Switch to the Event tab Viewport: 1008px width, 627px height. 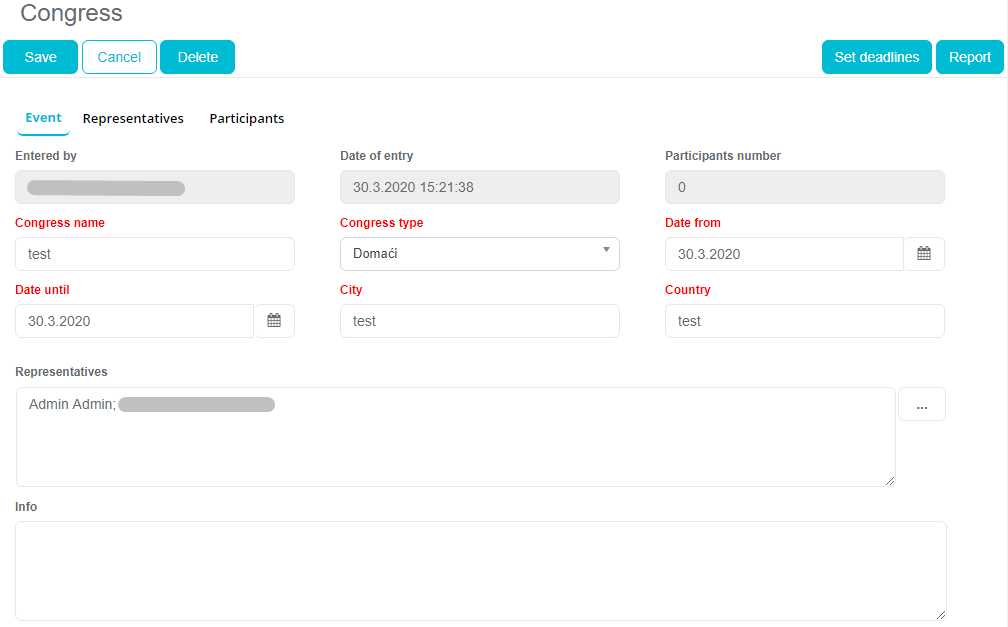[x=43, y=118]
